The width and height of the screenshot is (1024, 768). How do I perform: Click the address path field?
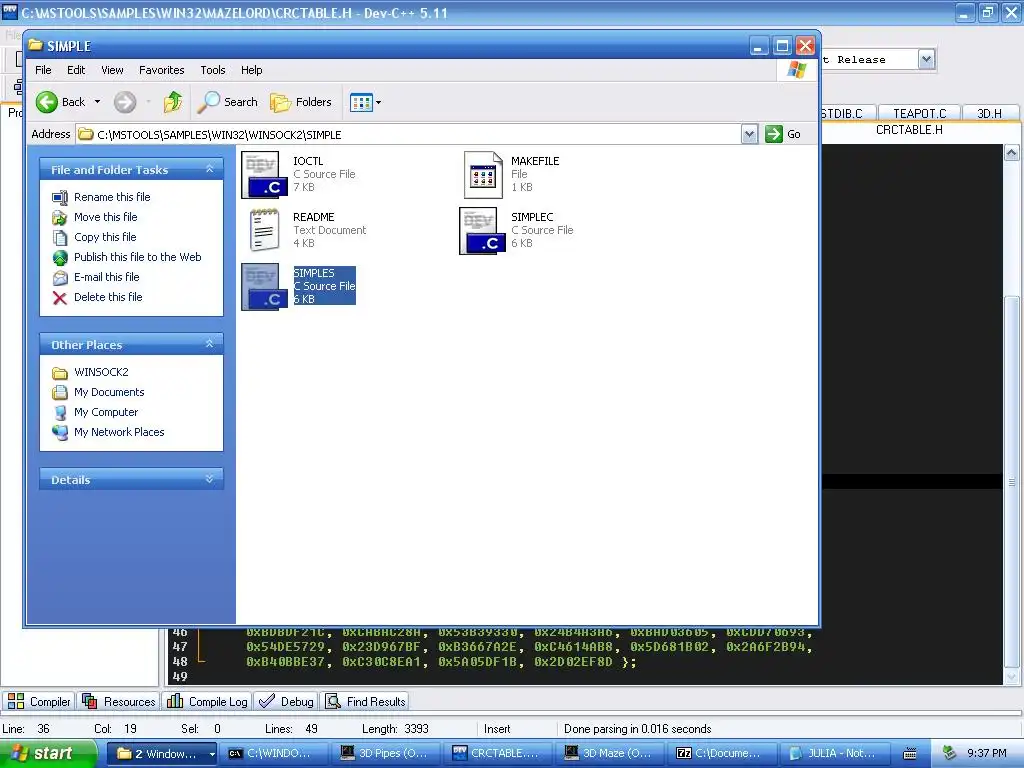tap(409, 135)
